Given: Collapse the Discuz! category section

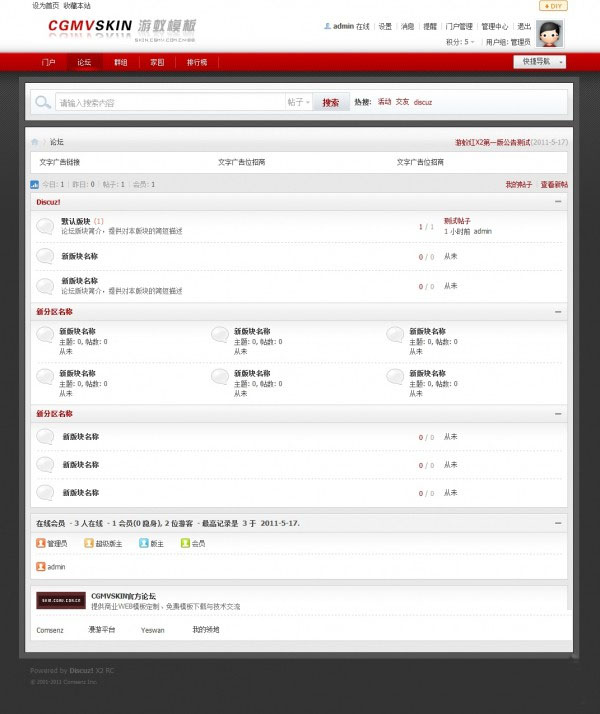Looking at the screenshot, I should pos(558,202).
